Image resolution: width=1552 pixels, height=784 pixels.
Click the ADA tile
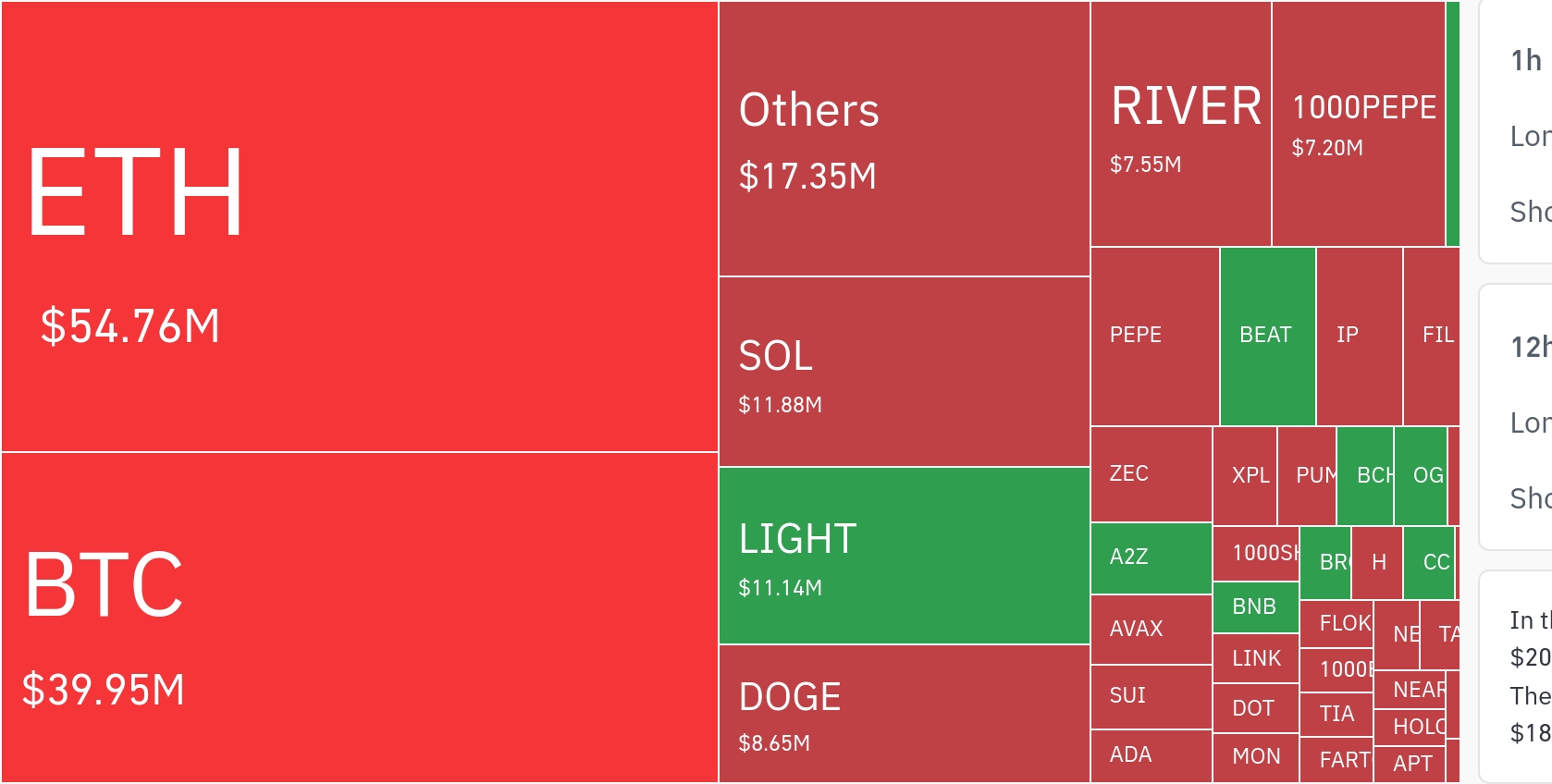click(1151, 755)
